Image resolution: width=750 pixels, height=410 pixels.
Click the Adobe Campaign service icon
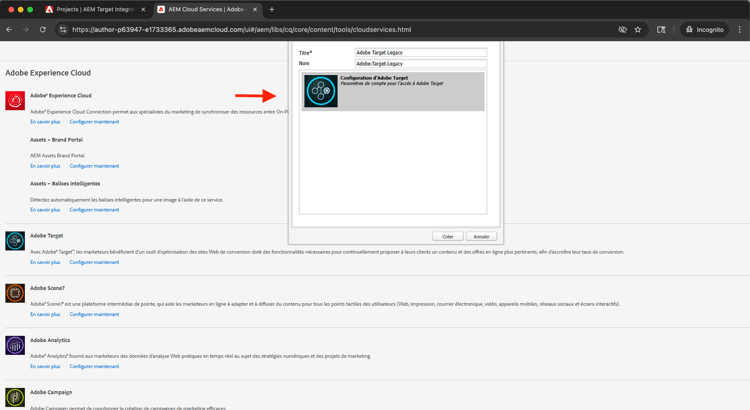tap(15, 397)
